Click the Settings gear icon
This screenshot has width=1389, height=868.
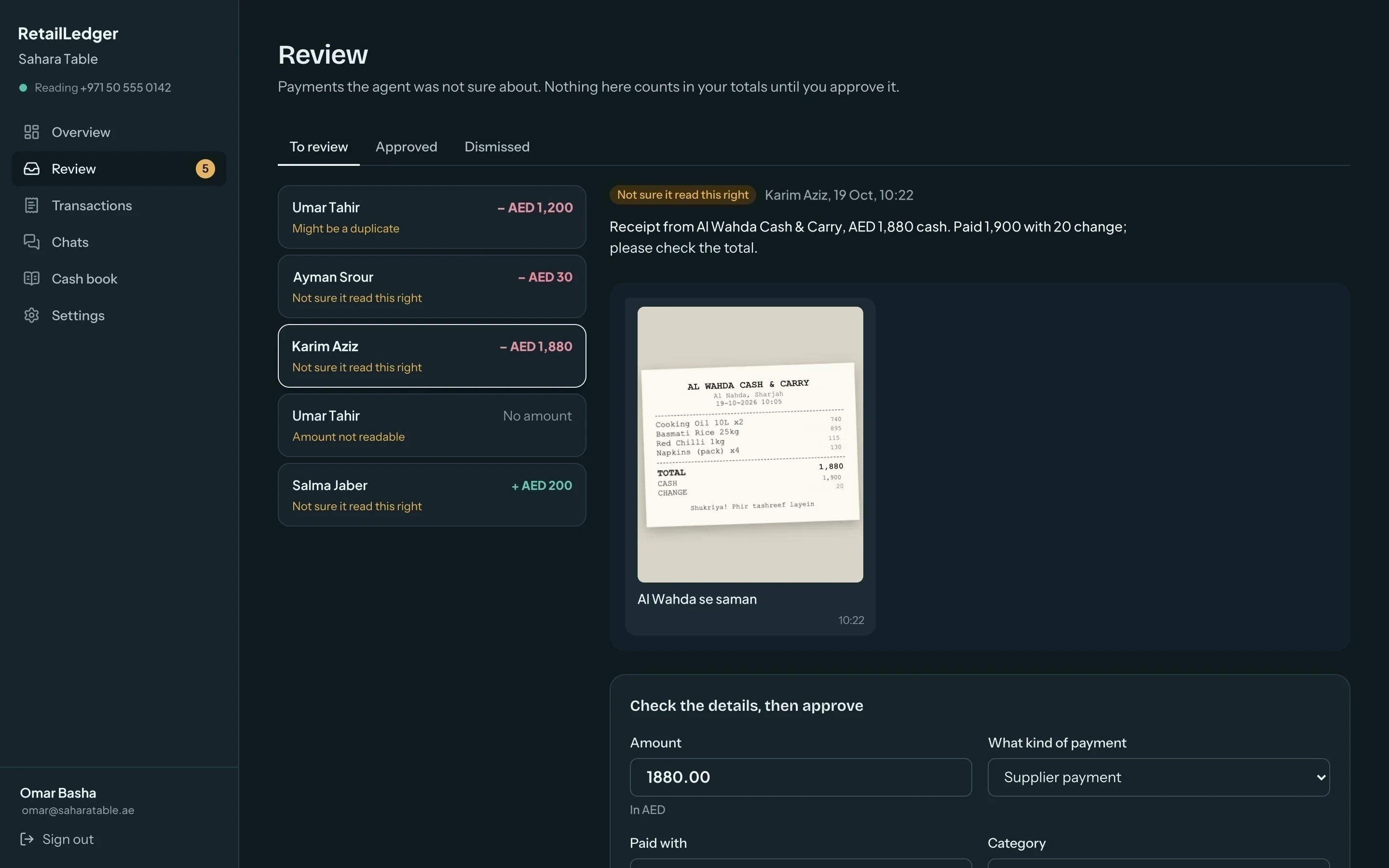(31, 315)
